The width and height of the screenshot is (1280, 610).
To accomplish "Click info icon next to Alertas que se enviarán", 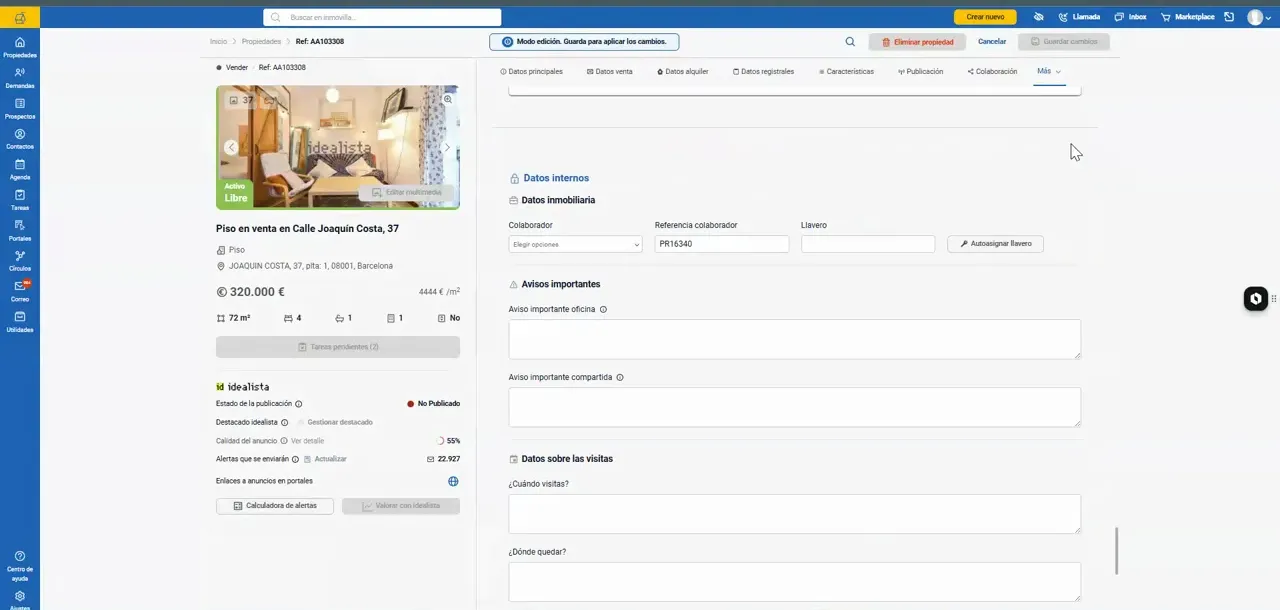I will pyautogui.click(x=295, y=459).
